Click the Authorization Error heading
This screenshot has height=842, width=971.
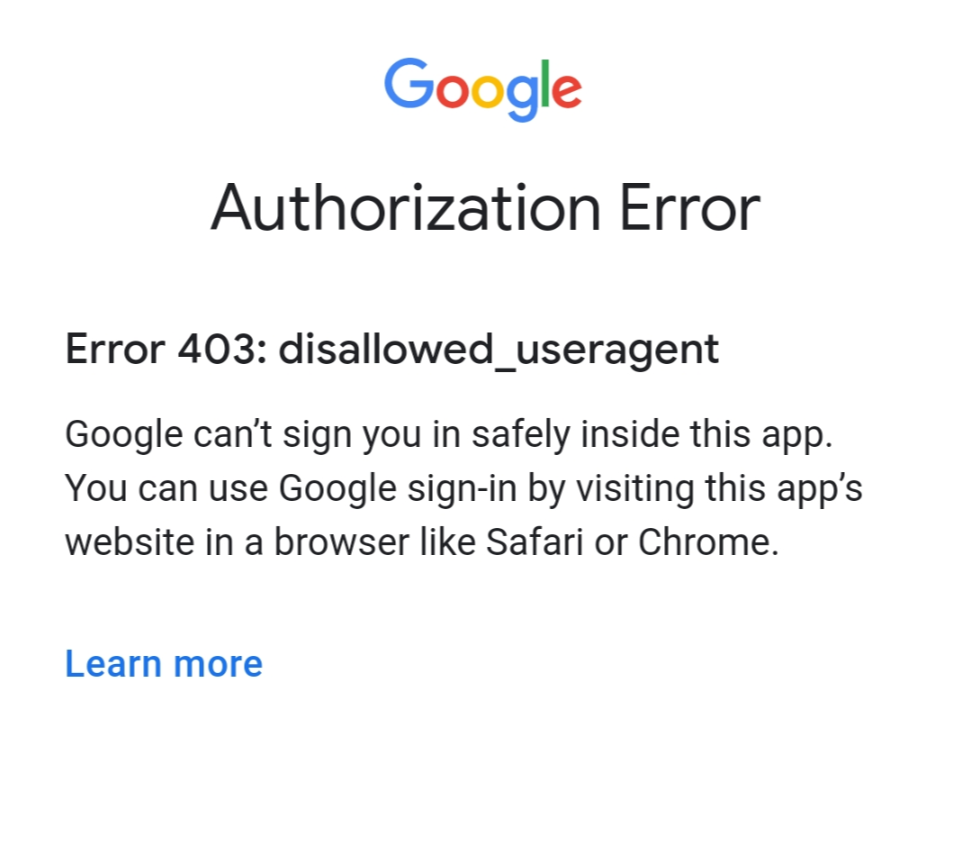pos(486,208)
